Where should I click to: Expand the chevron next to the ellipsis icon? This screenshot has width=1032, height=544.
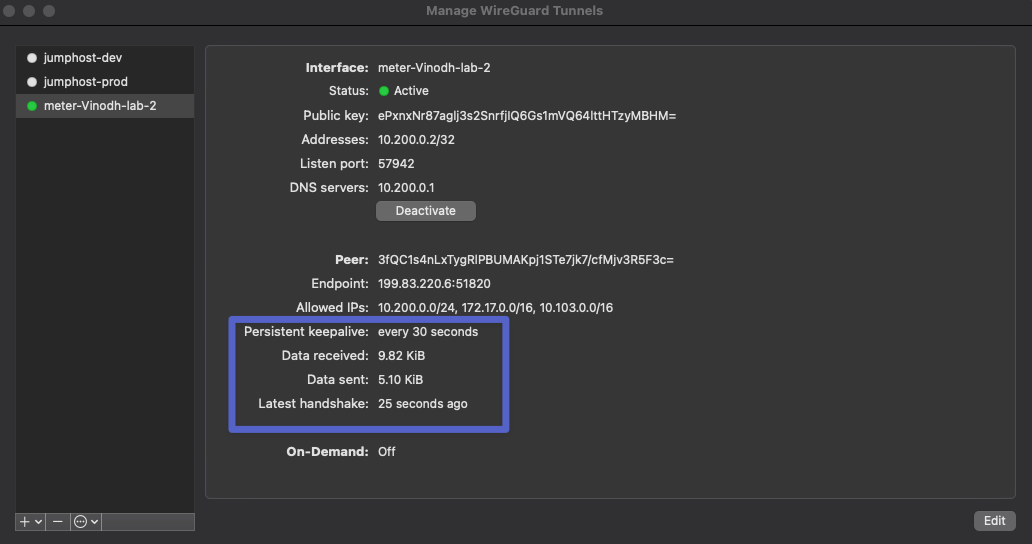(95, 521)
